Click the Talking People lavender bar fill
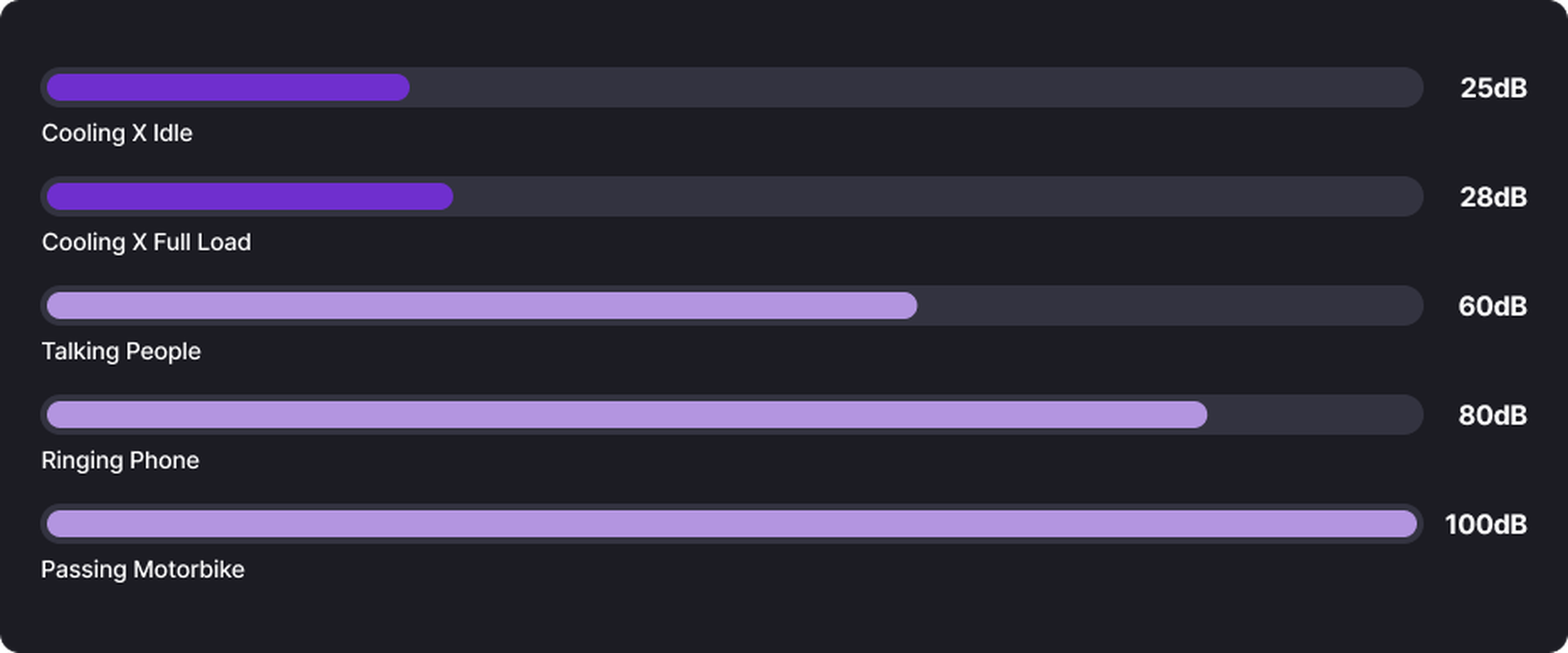The image size is (1568, 653). point(482,306)
